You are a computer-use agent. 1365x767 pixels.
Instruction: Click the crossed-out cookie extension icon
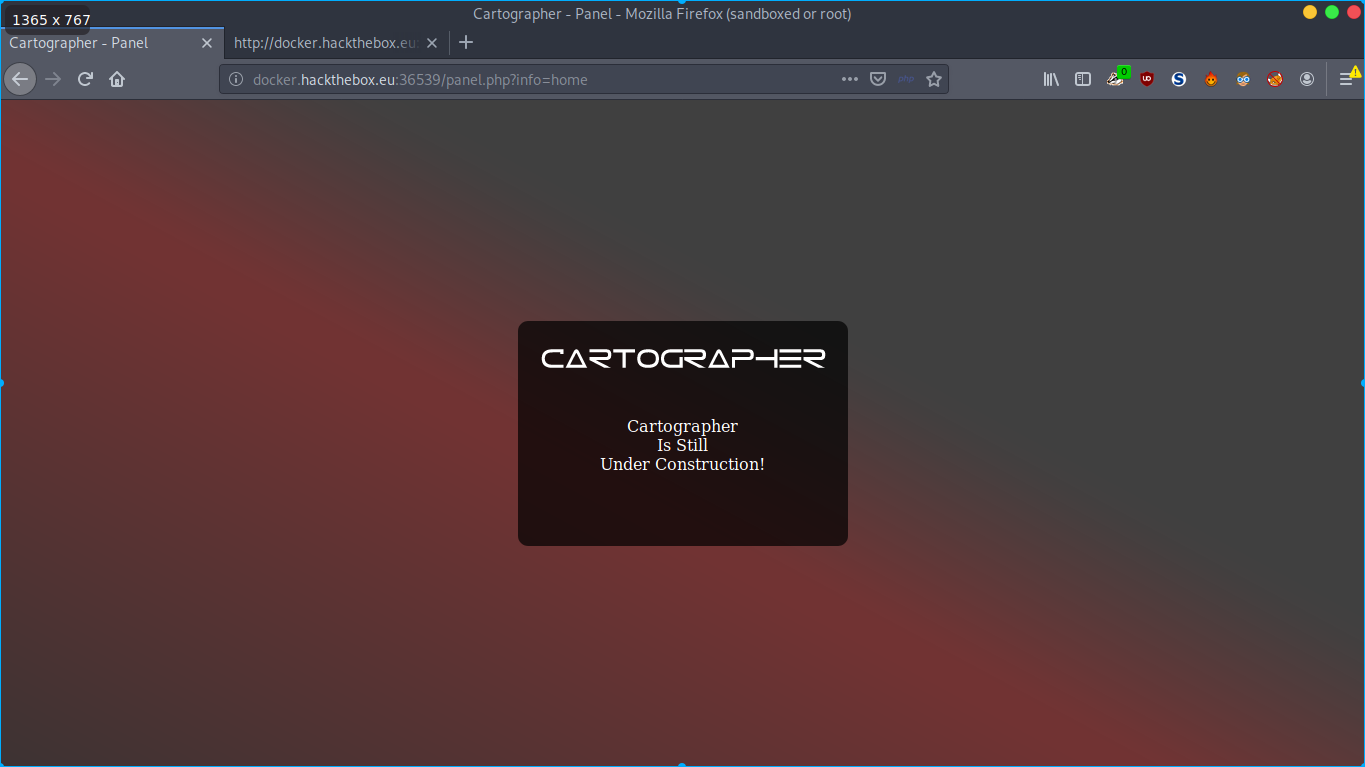[1275, 79]
